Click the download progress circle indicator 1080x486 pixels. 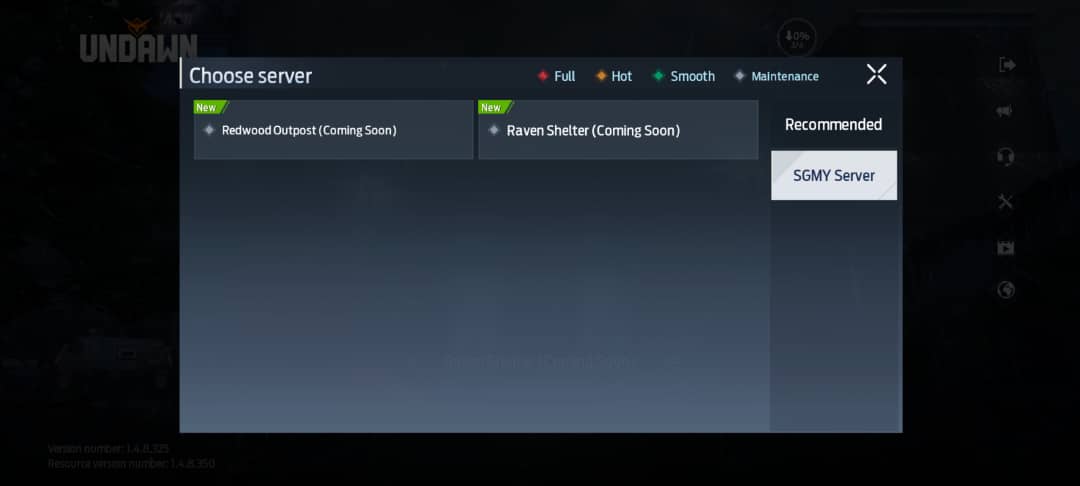click(797, 38)
